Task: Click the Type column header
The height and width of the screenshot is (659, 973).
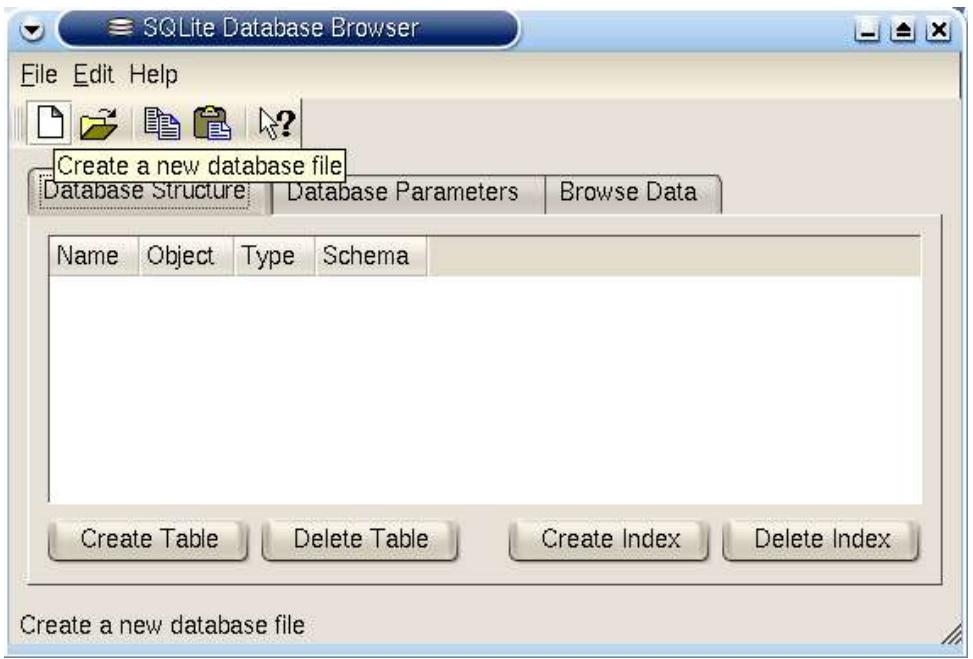Action: click(x=274, y=256)
